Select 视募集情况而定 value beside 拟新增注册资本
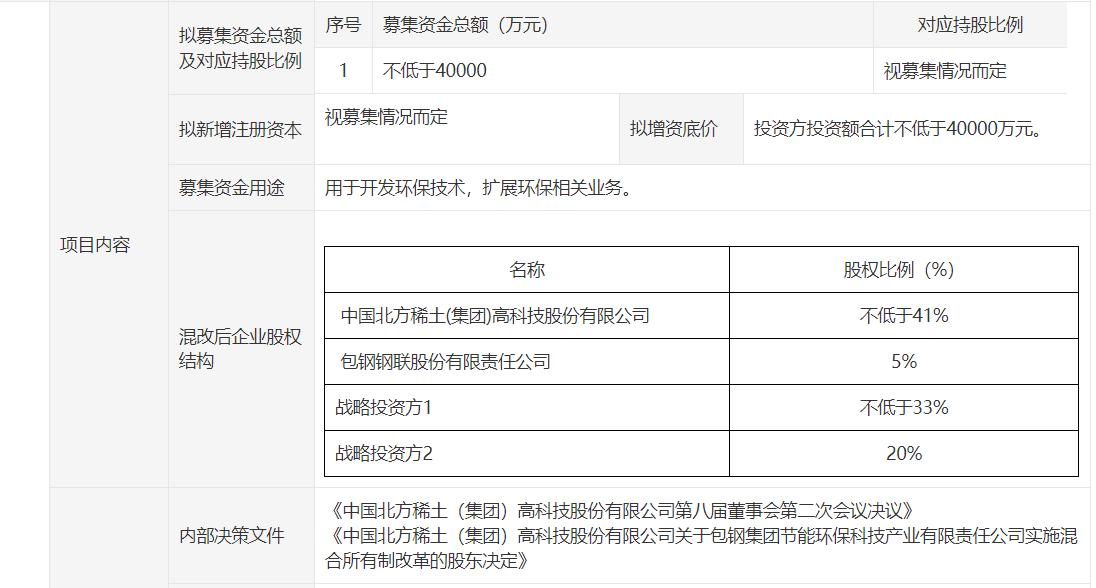This screenshot has width=1096, height=588. (x=387, y=117)
